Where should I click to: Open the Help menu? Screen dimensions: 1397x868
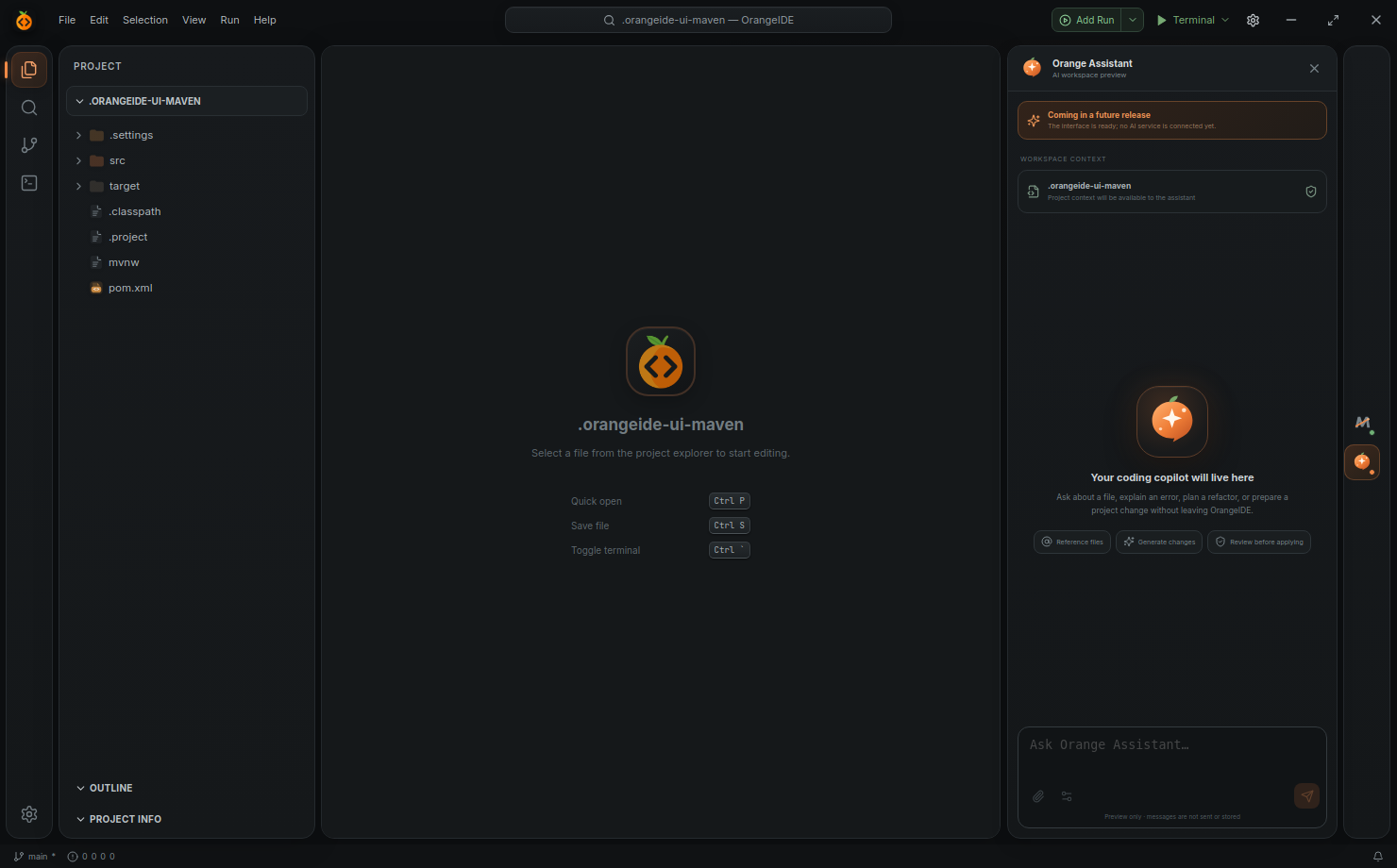point(265,20)
